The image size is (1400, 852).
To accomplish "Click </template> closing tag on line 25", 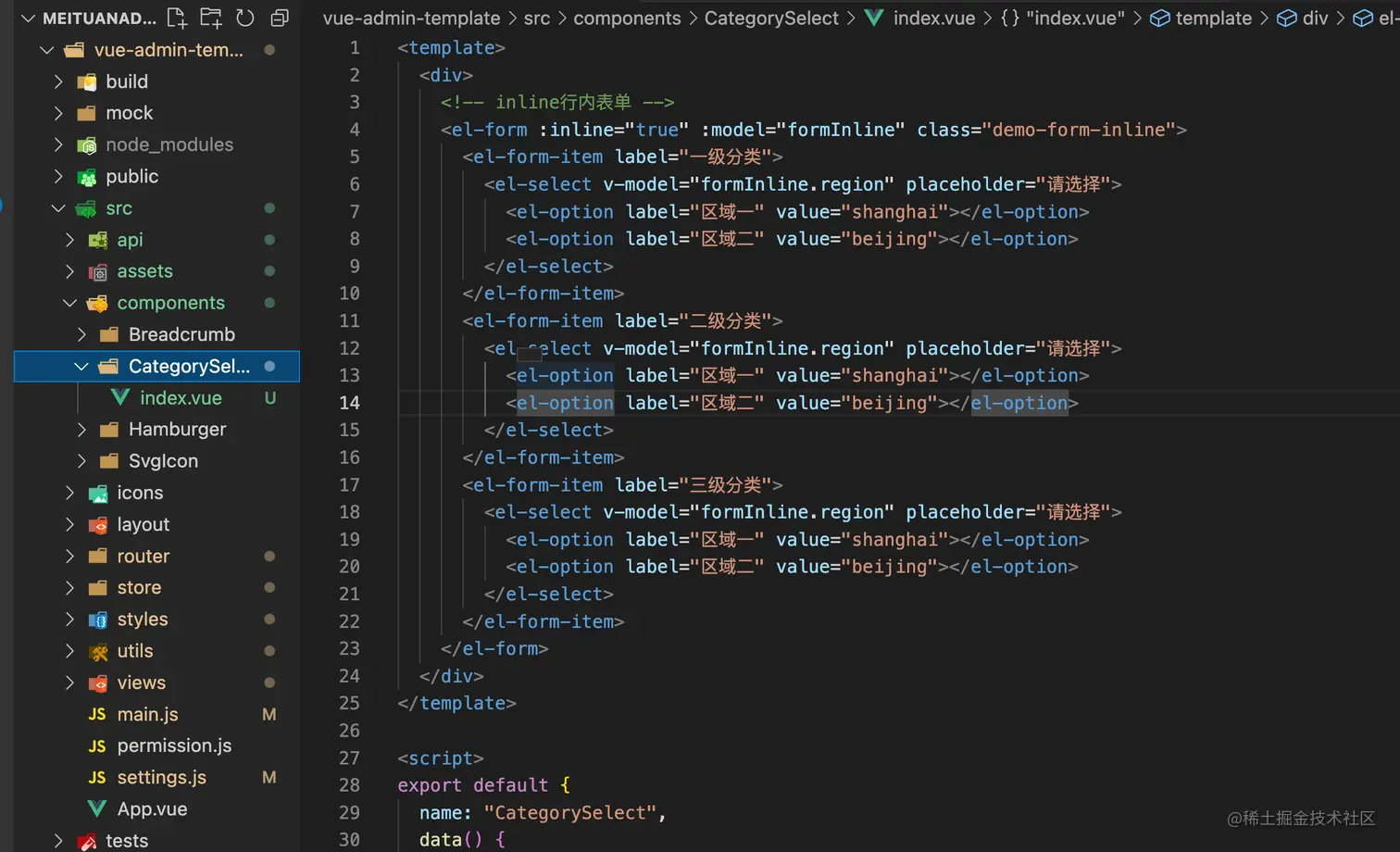I will click(456, 703).
